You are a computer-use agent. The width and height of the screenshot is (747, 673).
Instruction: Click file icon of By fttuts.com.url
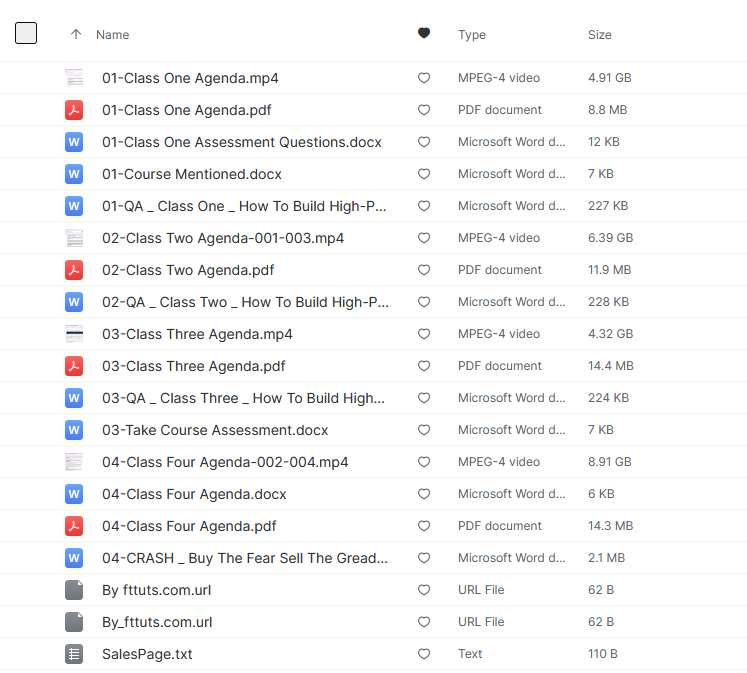(74, 590)
